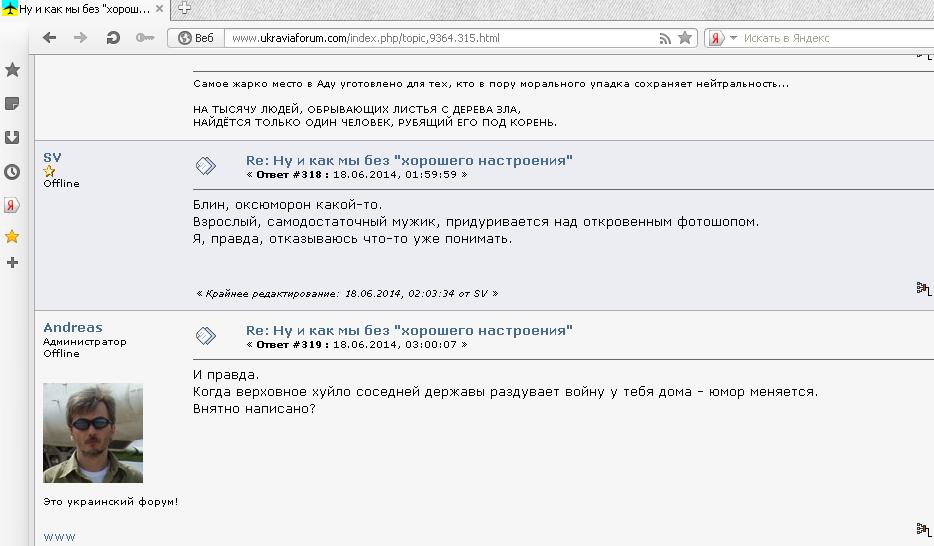Screen dimensions: 934x546
Task: Expand the Yandex search engine dropdown
Action: [x=733, y=38]
